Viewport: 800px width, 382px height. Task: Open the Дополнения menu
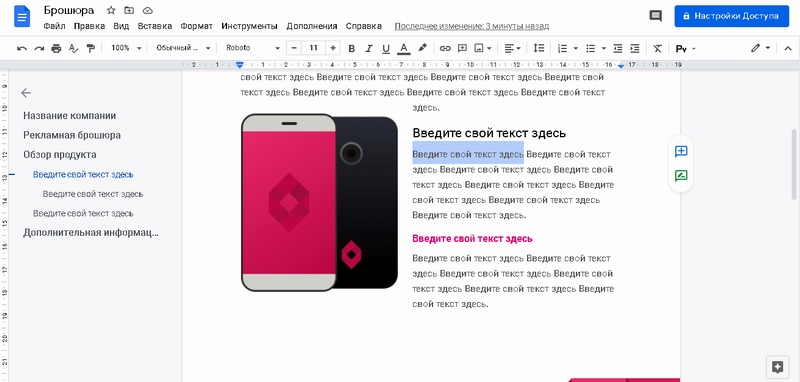(312, 26)
